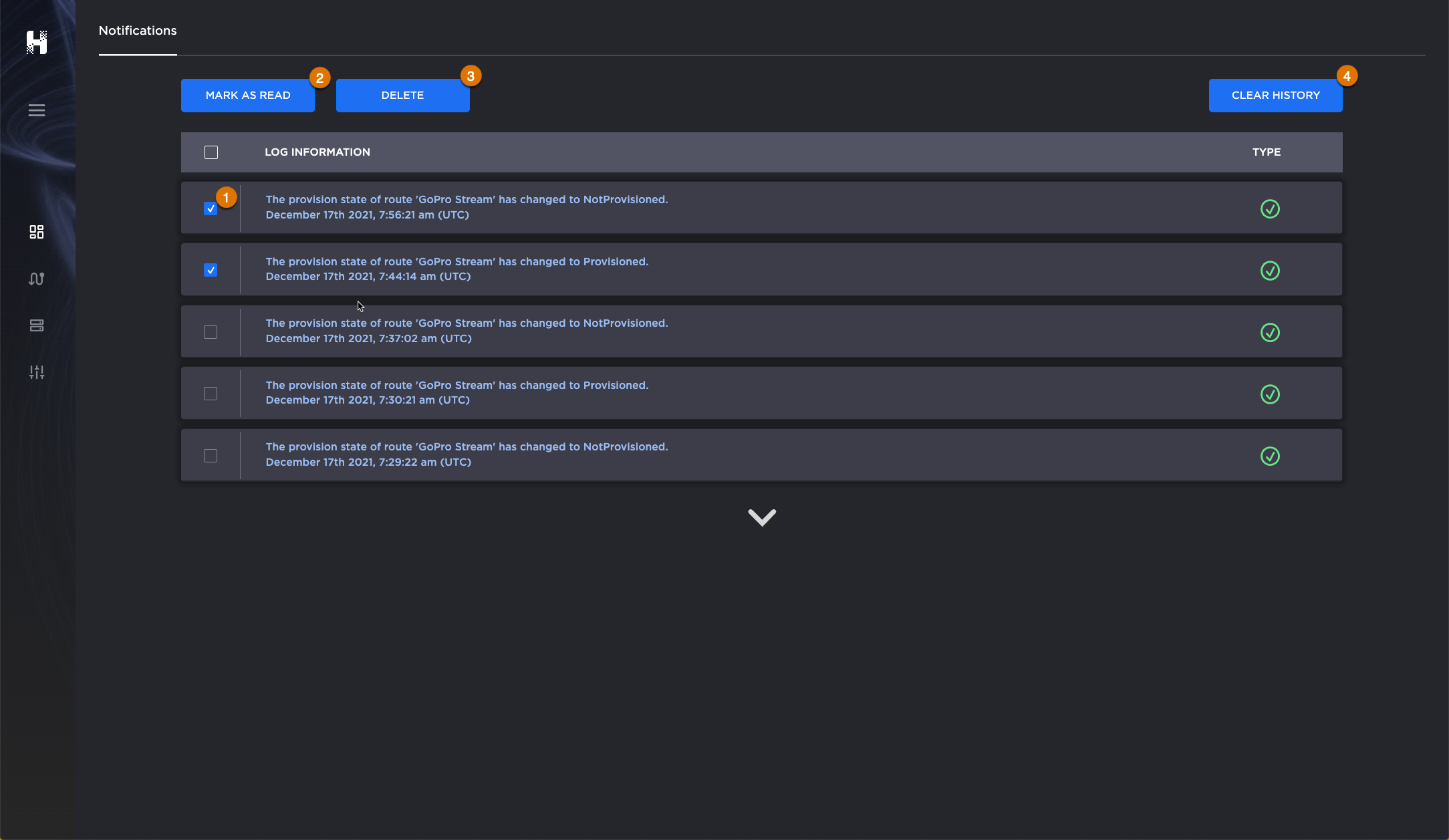Uncheck the 7:44:14 am notification checkbox
This screenshot has height=840, width=1449.
tap(211, 270)
